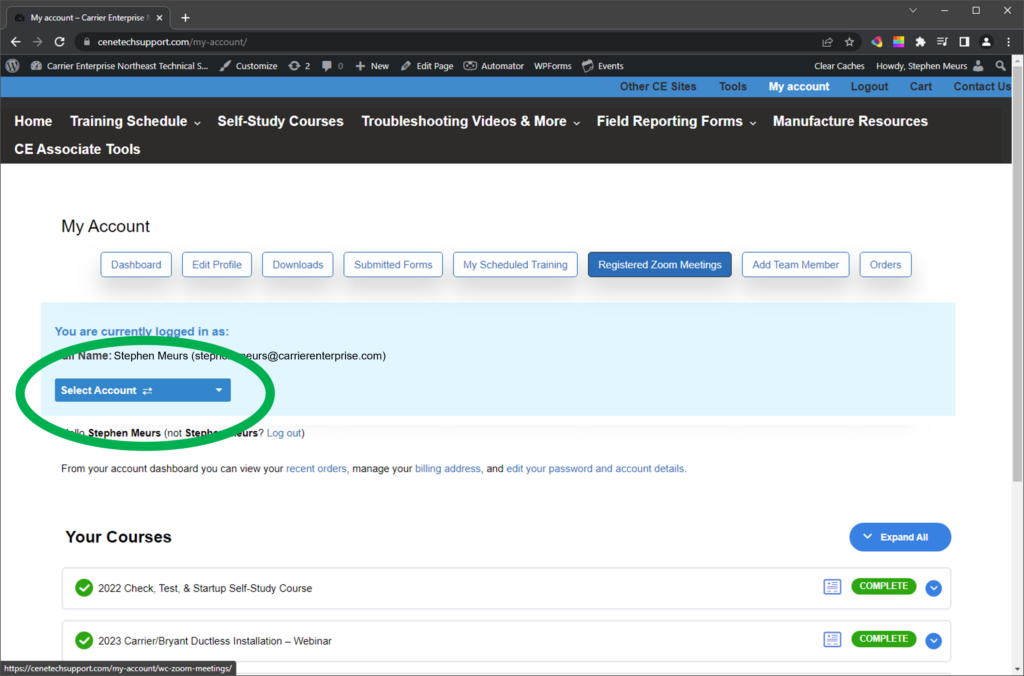Open Automator in the admin bar
Image resolution: width=1024 pixels, height=676 pixels.
(x=494, y=66)
